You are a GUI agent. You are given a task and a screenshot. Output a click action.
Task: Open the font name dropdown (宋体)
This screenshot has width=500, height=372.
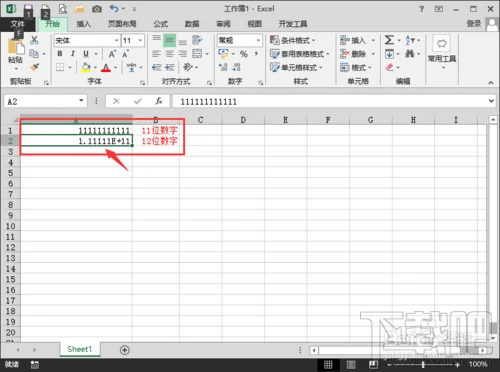[116, 40]
